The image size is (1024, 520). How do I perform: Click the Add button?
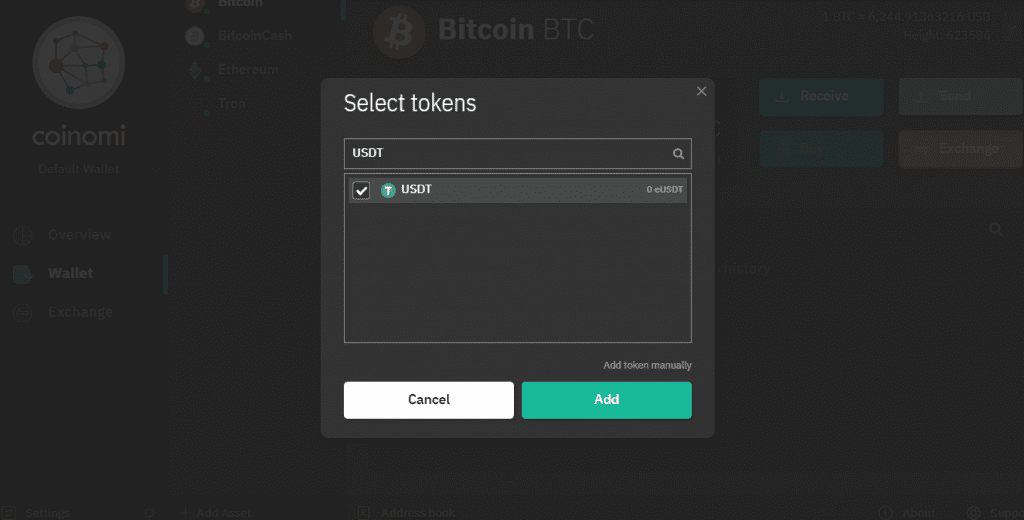(606, 399)
